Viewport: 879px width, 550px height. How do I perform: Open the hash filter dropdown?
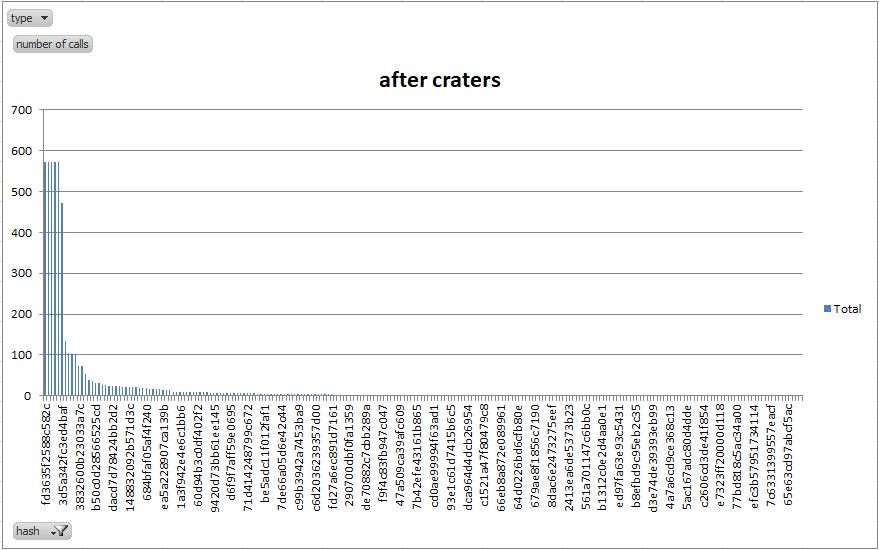[x=42, y=530]
